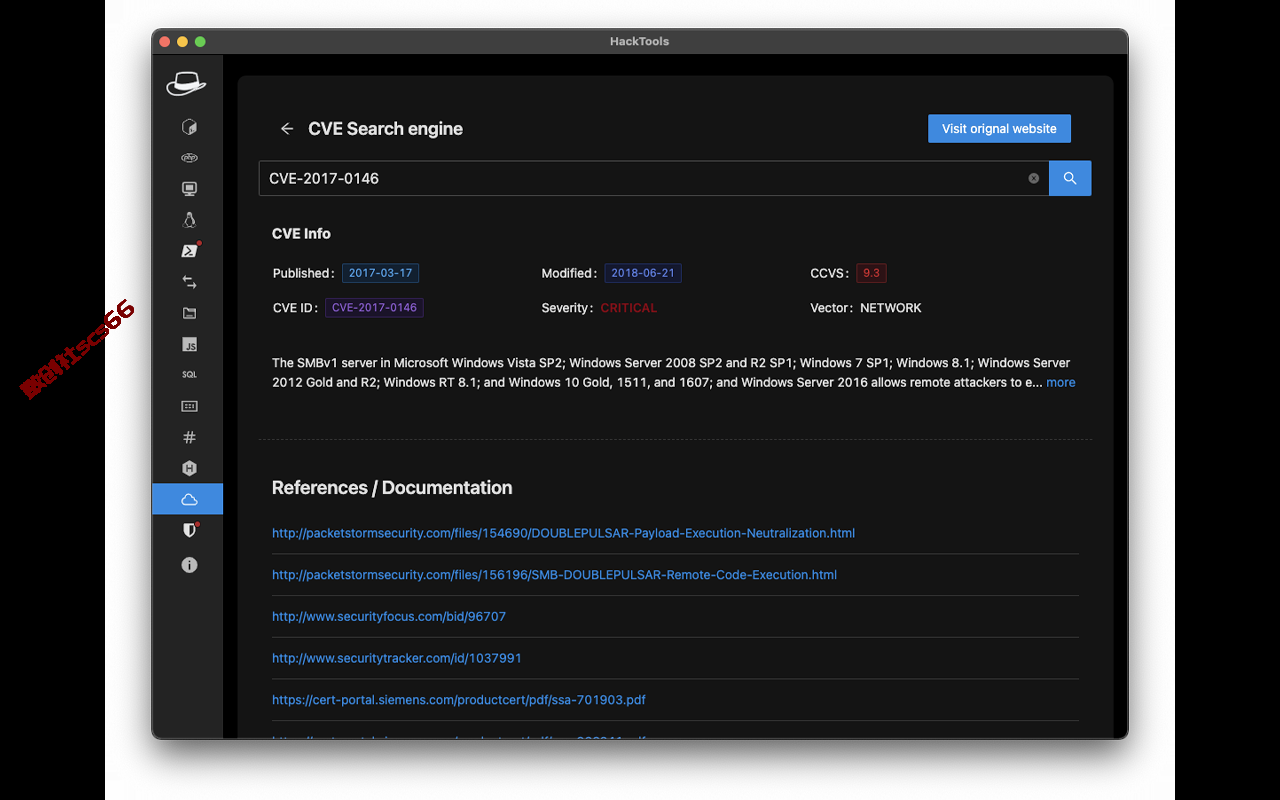
Task: Open the reverse shell cube icon
Action: (189, 127)
